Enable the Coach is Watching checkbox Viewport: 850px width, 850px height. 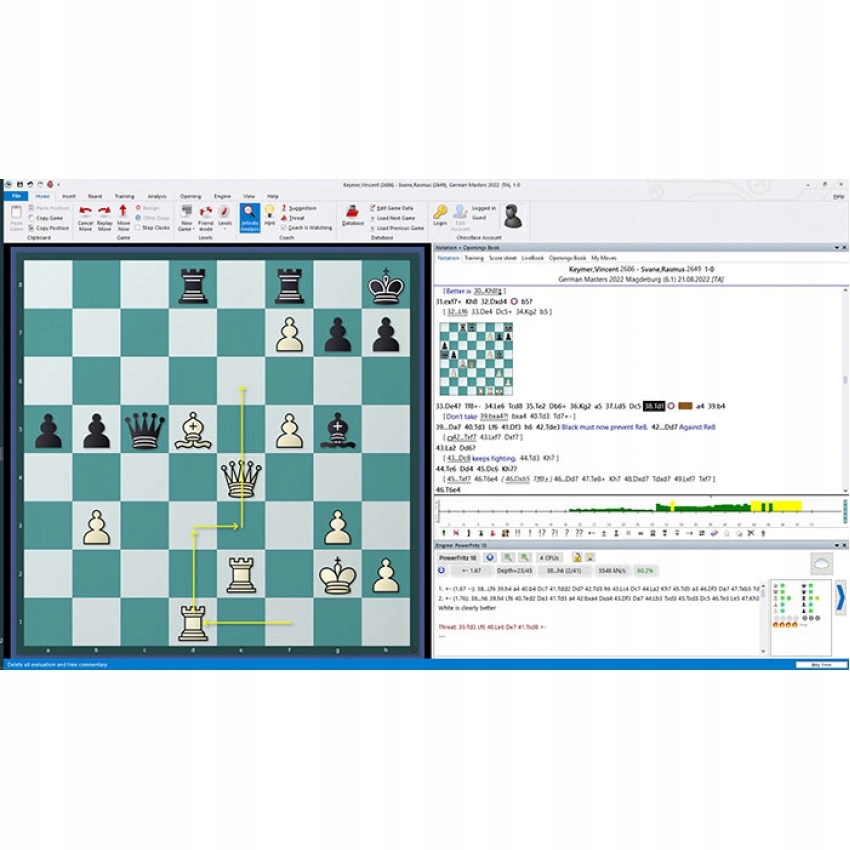point(282,227)
